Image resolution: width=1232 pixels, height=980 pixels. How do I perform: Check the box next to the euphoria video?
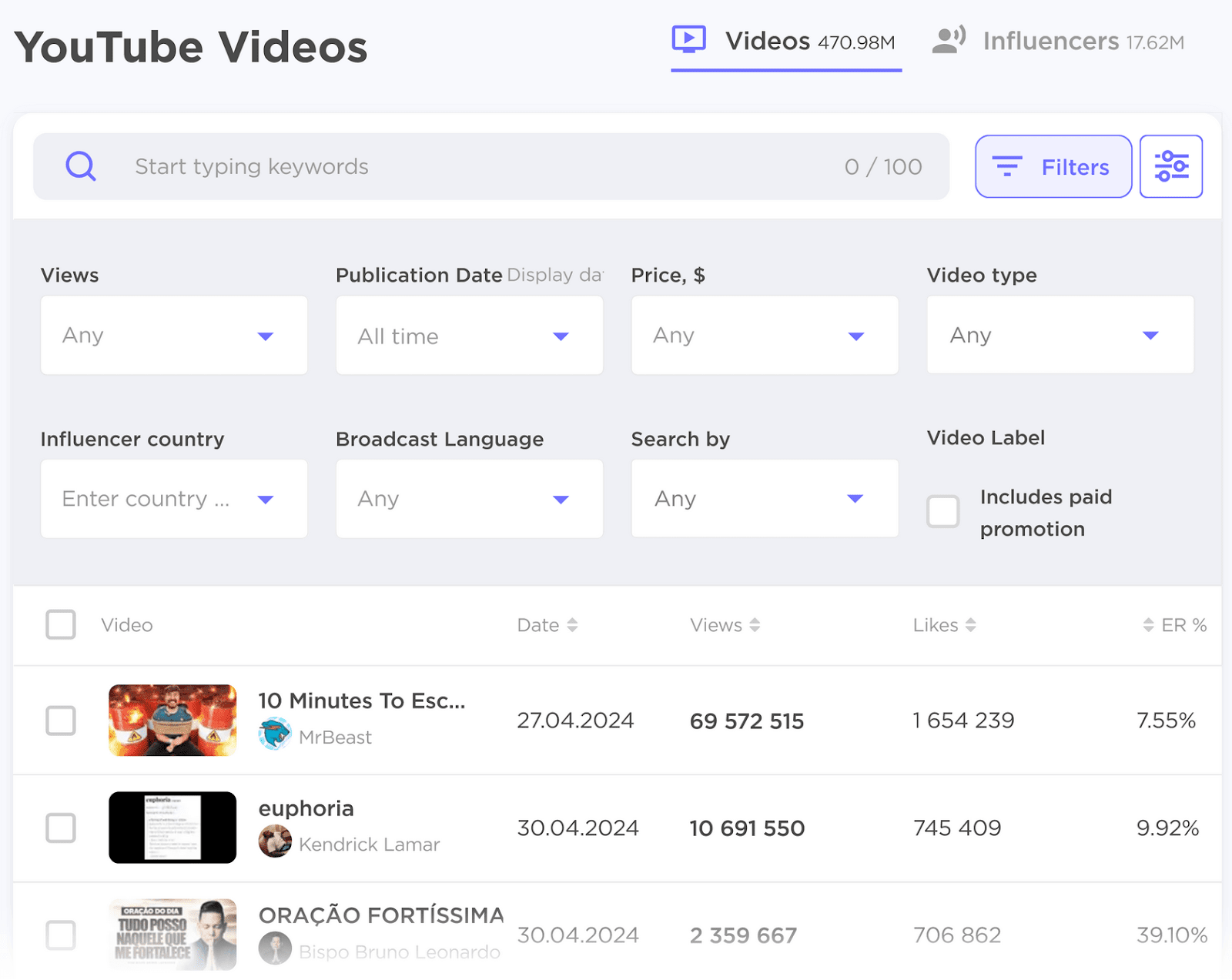60,828
